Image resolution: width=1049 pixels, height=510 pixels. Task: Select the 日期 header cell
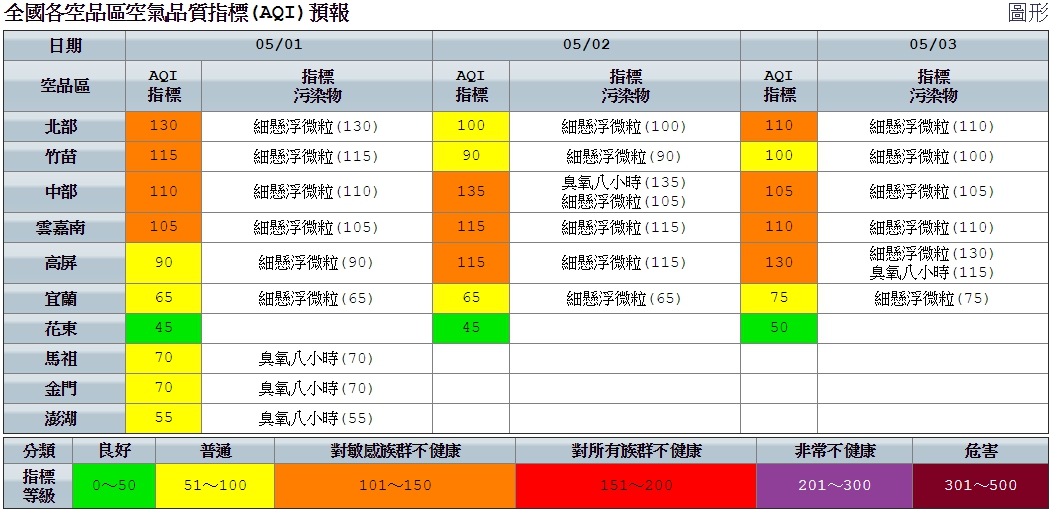(65, 46)
